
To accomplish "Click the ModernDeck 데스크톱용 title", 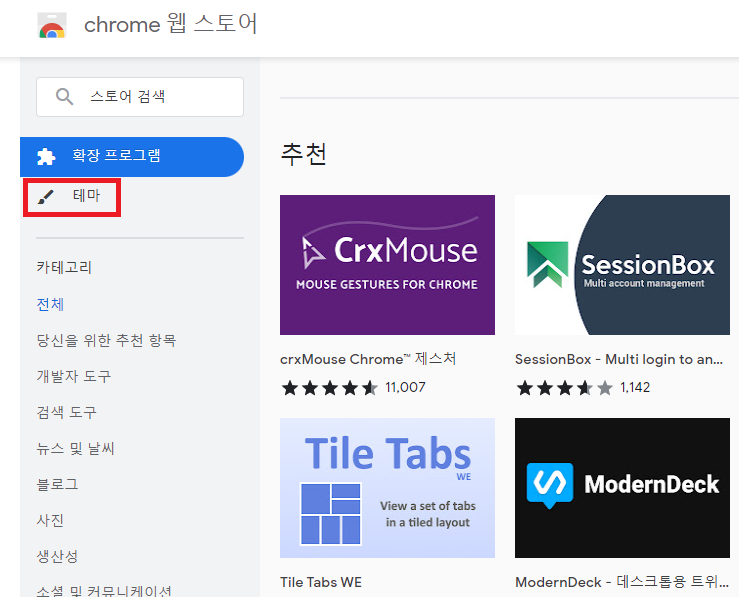I will tap(622, 582).
